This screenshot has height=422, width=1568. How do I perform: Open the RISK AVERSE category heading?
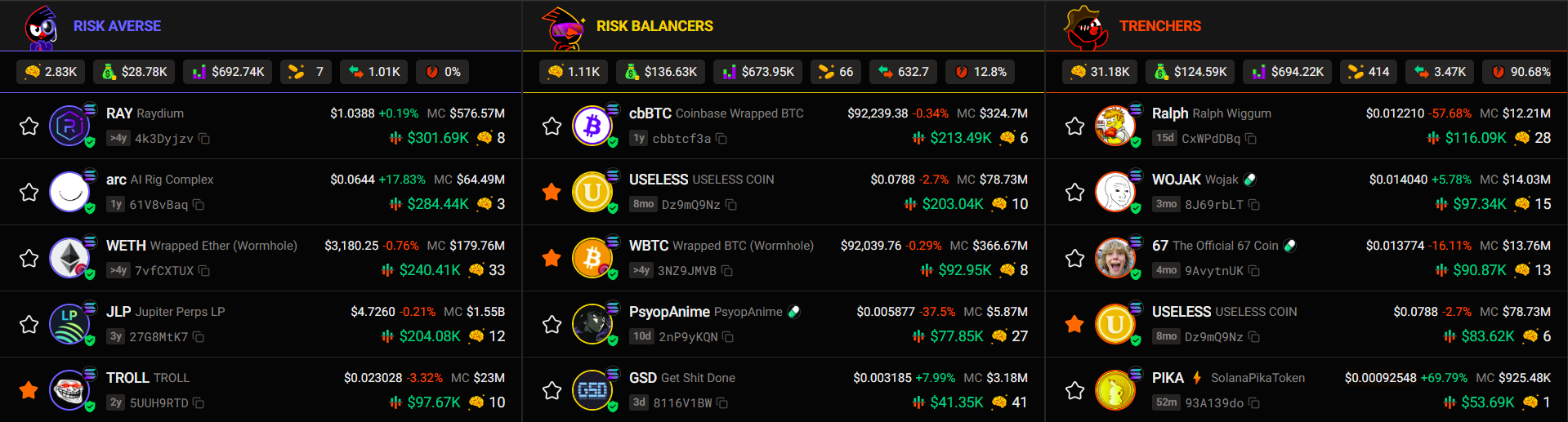(117, 26)
